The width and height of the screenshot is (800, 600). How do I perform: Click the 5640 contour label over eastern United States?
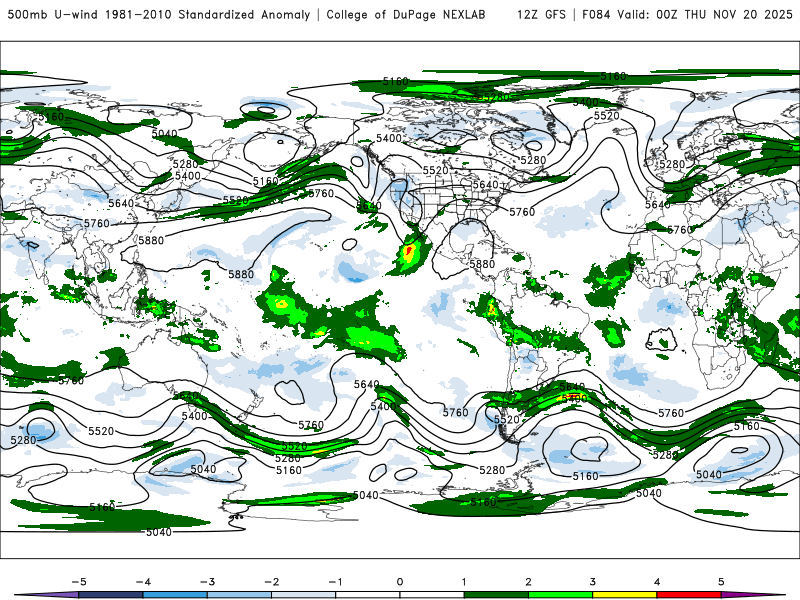pyautogui.click(x=485, y=185)
